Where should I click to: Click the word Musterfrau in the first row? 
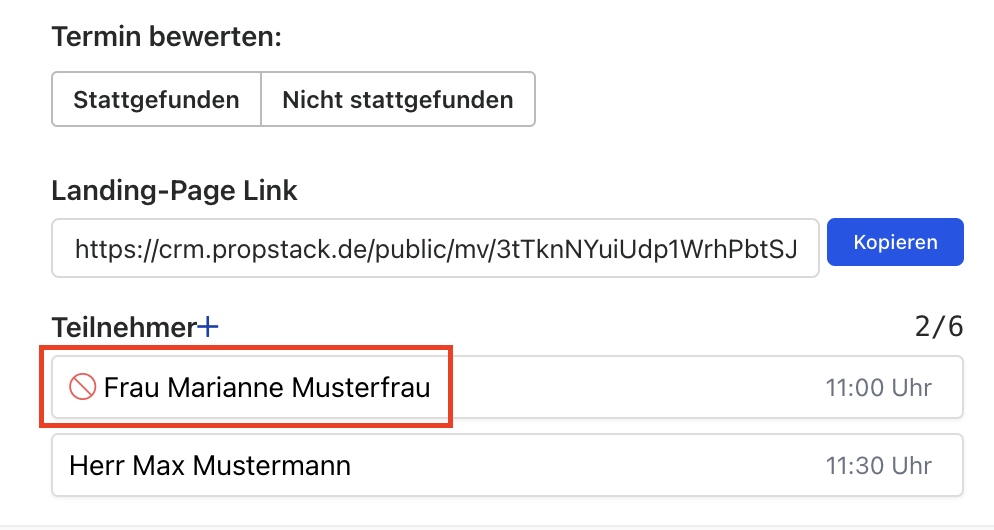[x=361, y=387]
